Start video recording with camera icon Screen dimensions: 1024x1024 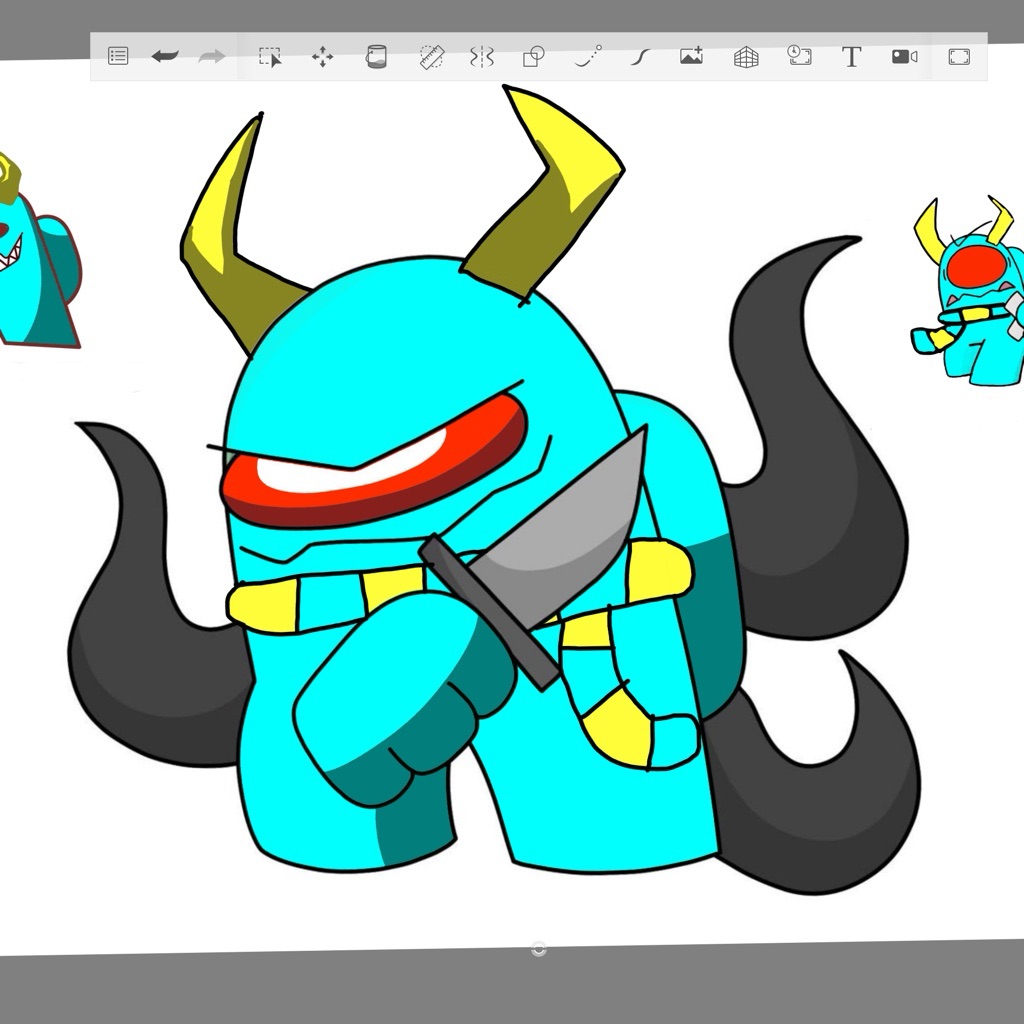(904, 57)
